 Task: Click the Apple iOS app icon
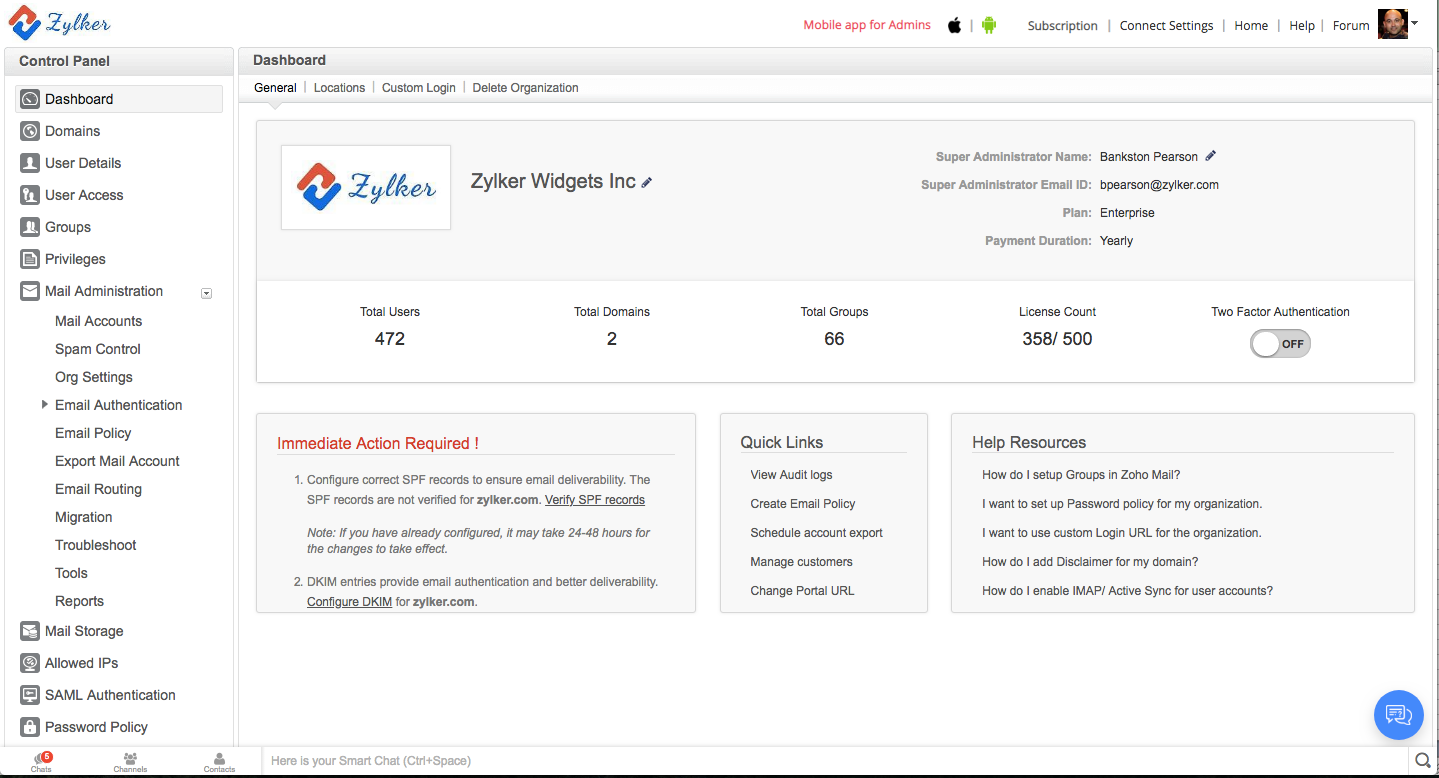(954, 26)
